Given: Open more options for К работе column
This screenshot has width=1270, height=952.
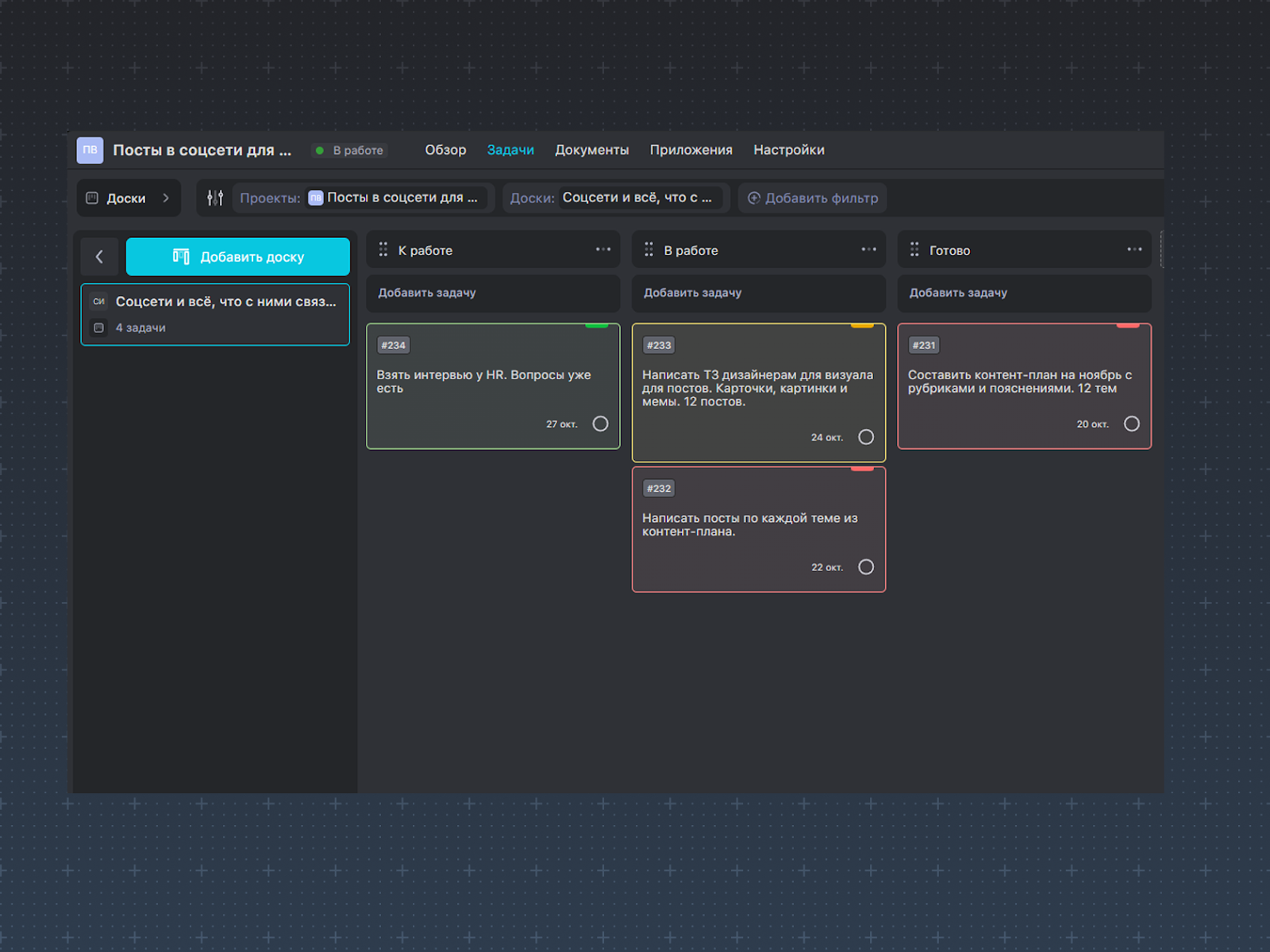Looking at the screenshot, I should tap(603, 250).
